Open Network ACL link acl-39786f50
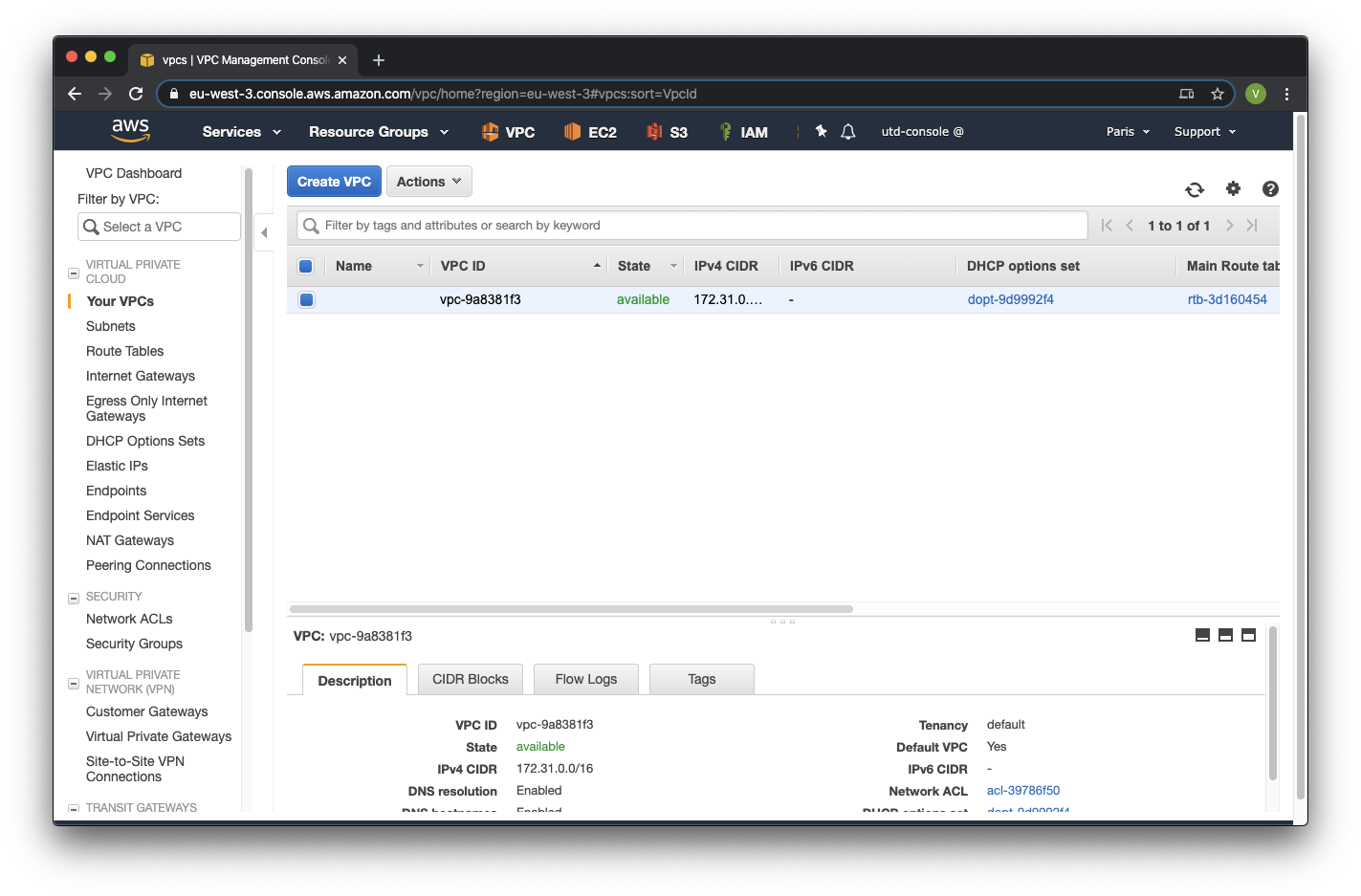The image size is (1361, 896). 1022,791
